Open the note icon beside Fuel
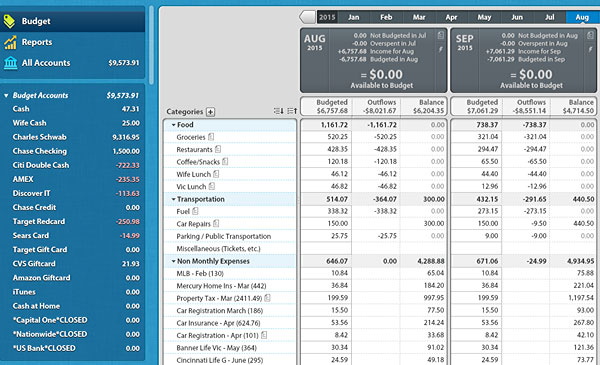 [x=195, y=211]
